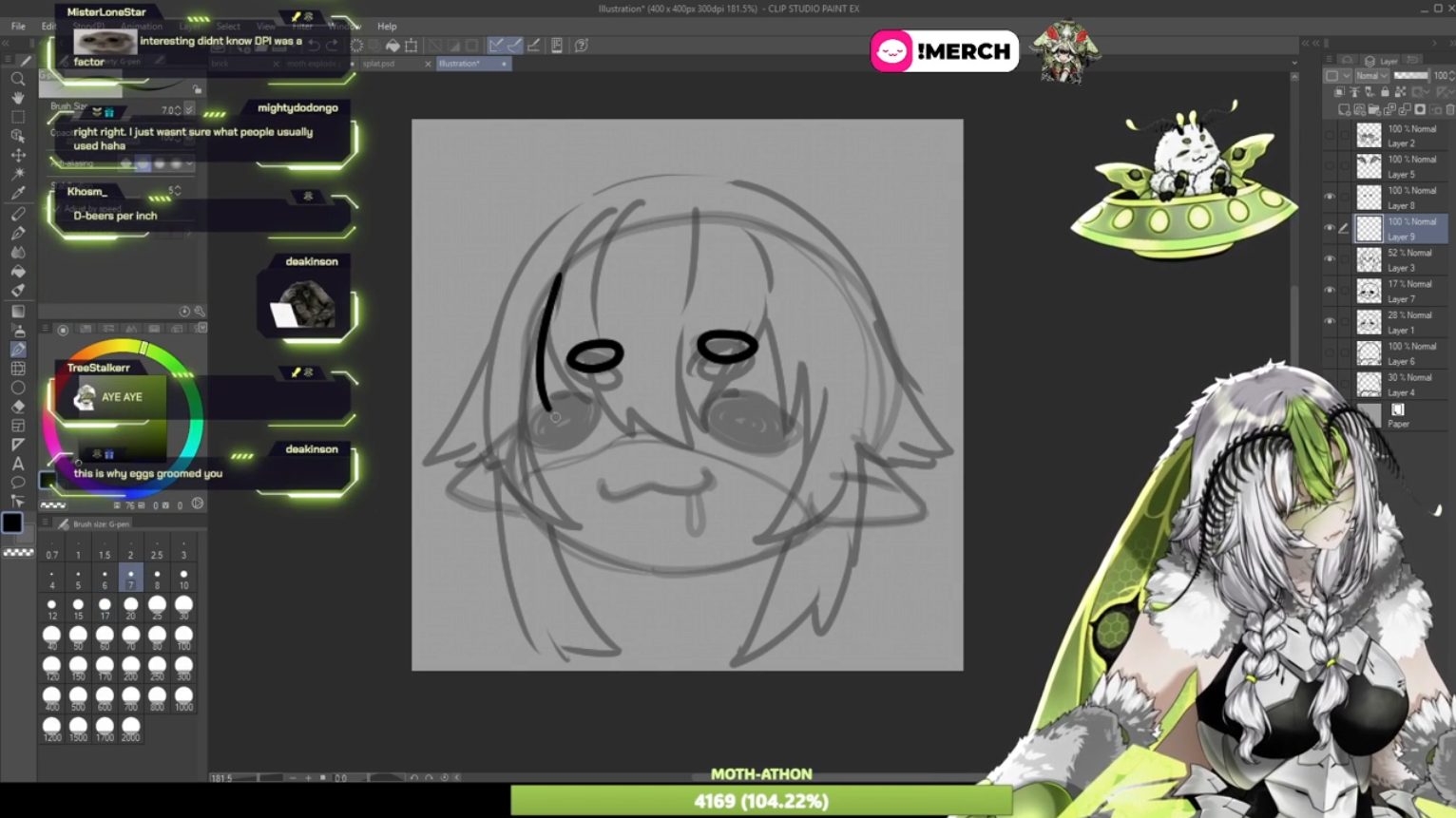Hide Layer 9 with its eye icon
The image size is (1456, 818).
point(1330,228)
